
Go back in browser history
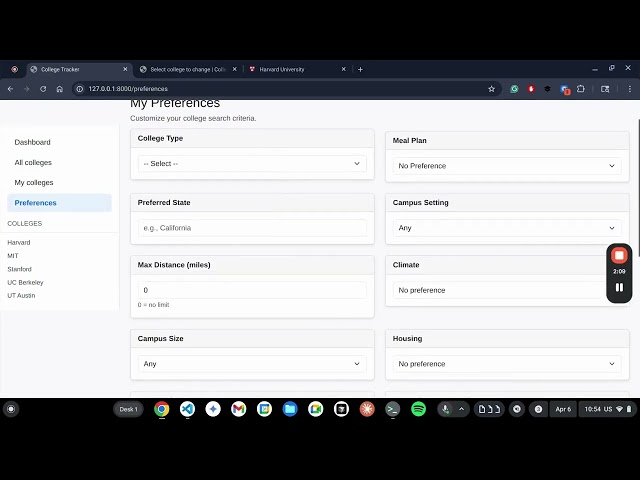(10, 89)
